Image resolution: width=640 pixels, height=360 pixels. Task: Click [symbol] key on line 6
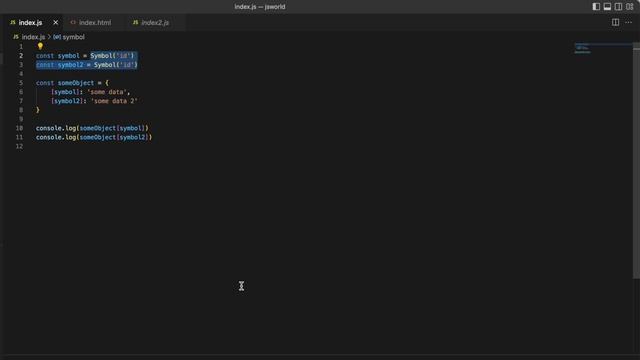point(65,92)
